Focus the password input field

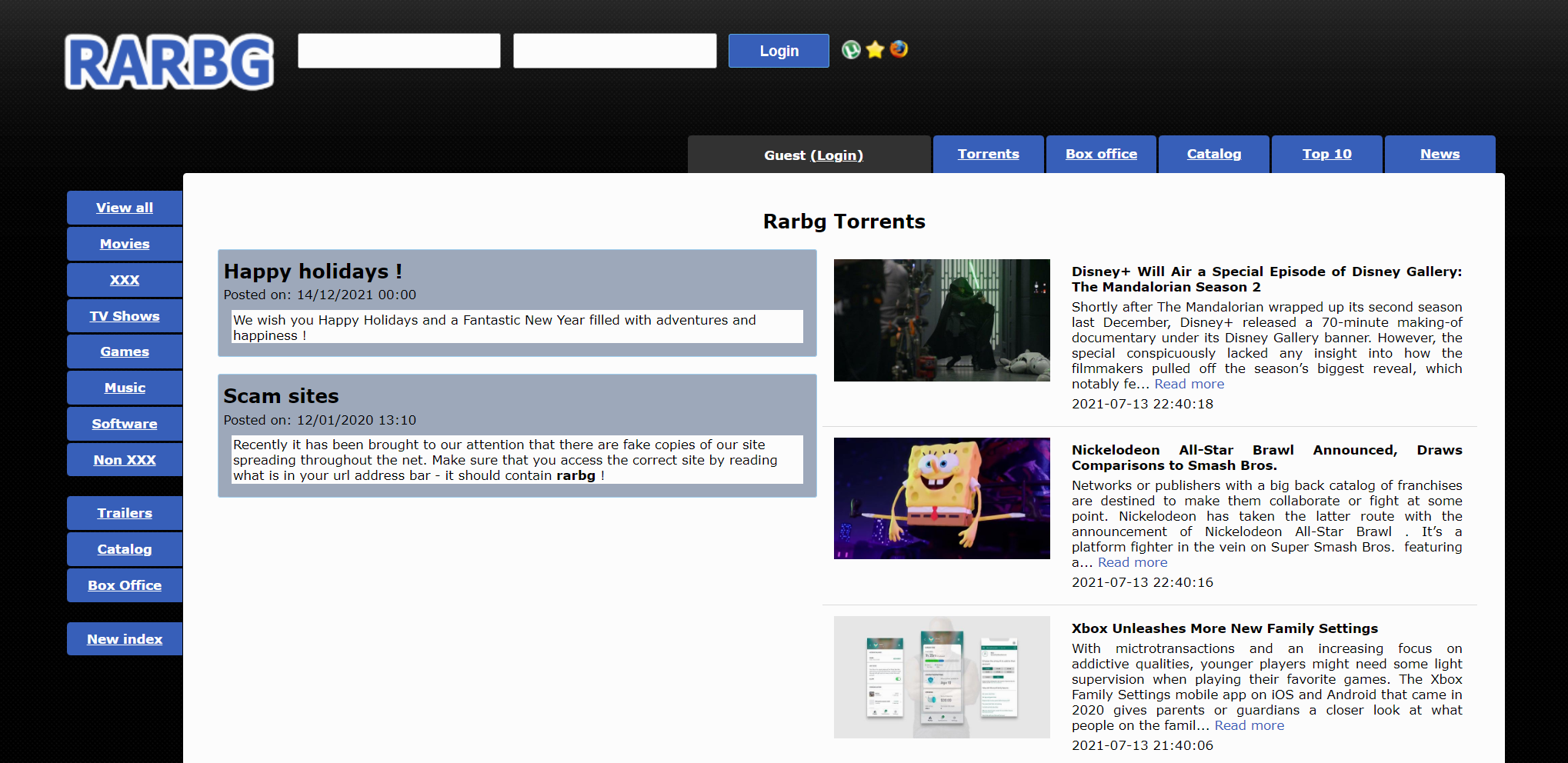tap(615, 51)
